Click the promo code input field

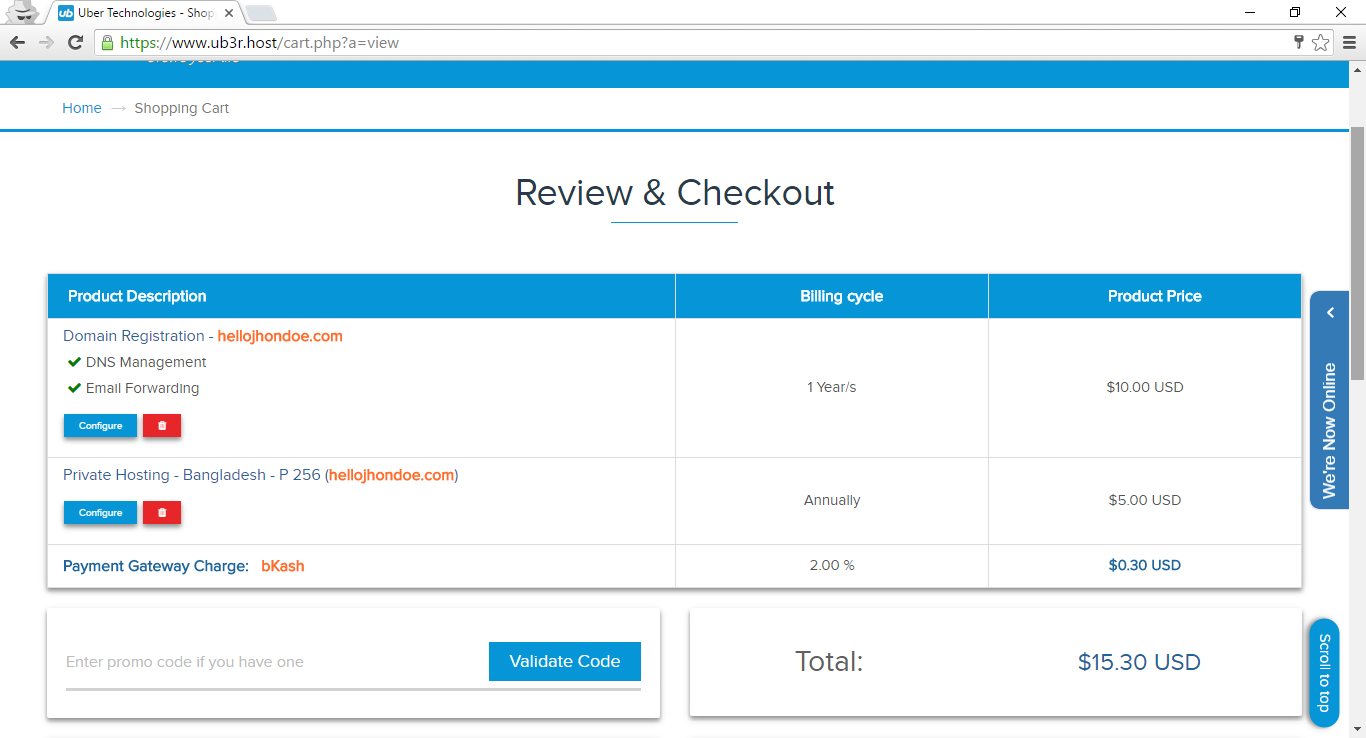pyautogui.click(x=270, y=662)
